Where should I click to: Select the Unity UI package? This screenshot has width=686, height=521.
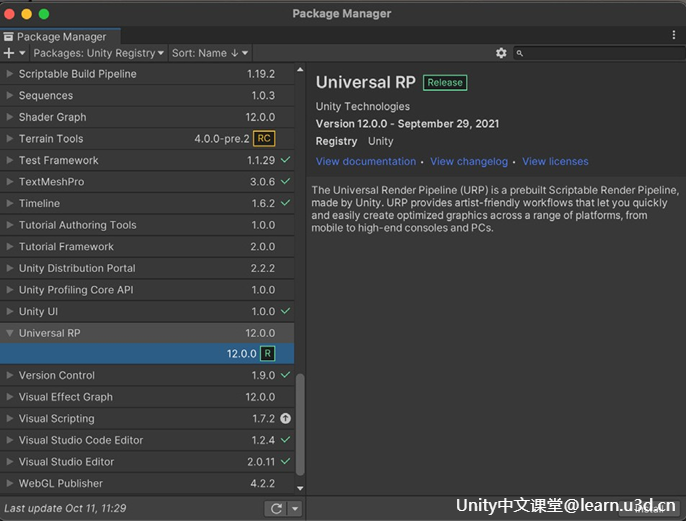click(x=147, y=311)
